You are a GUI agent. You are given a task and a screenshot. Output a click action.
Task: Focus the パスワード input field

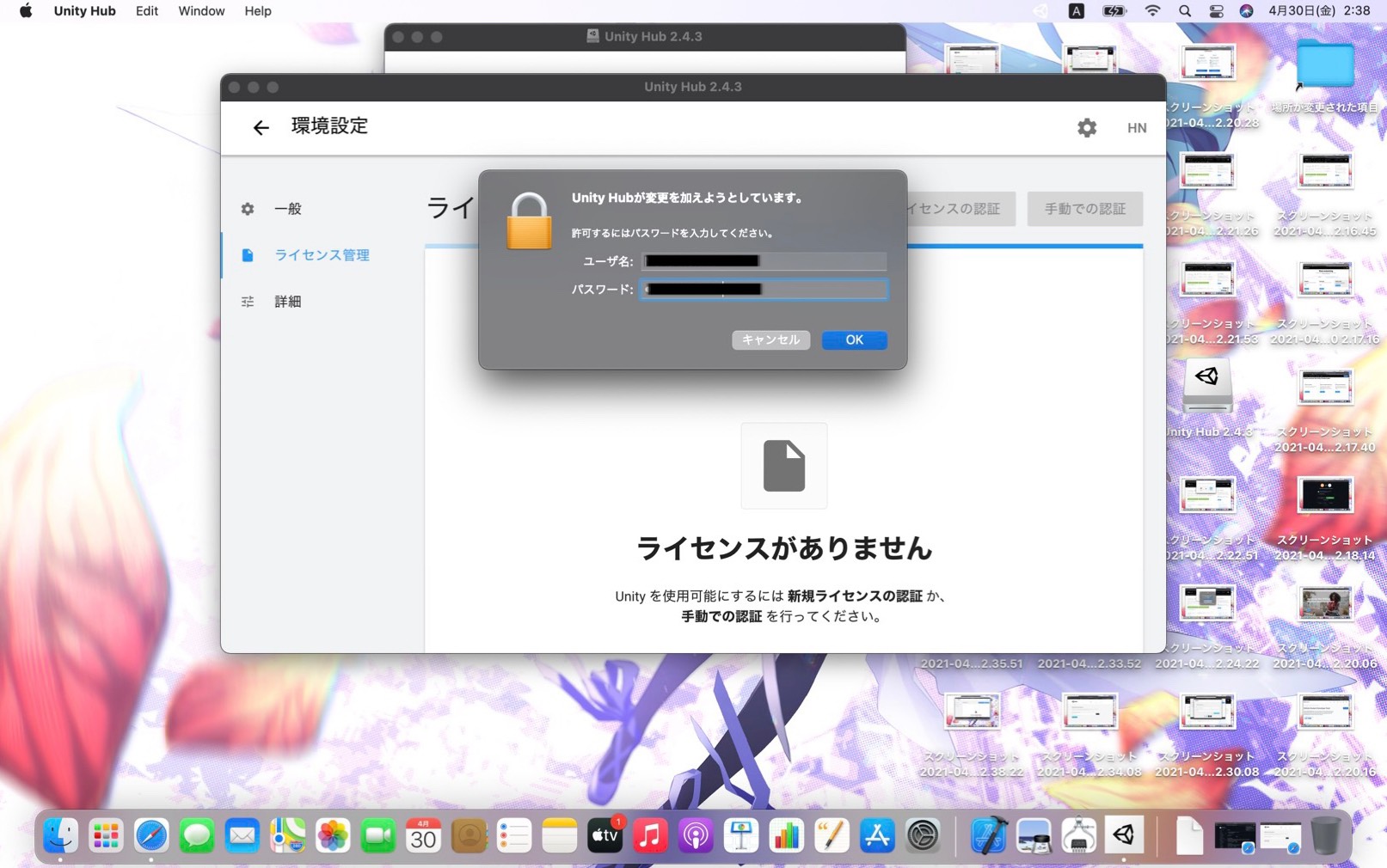point(764,290)
